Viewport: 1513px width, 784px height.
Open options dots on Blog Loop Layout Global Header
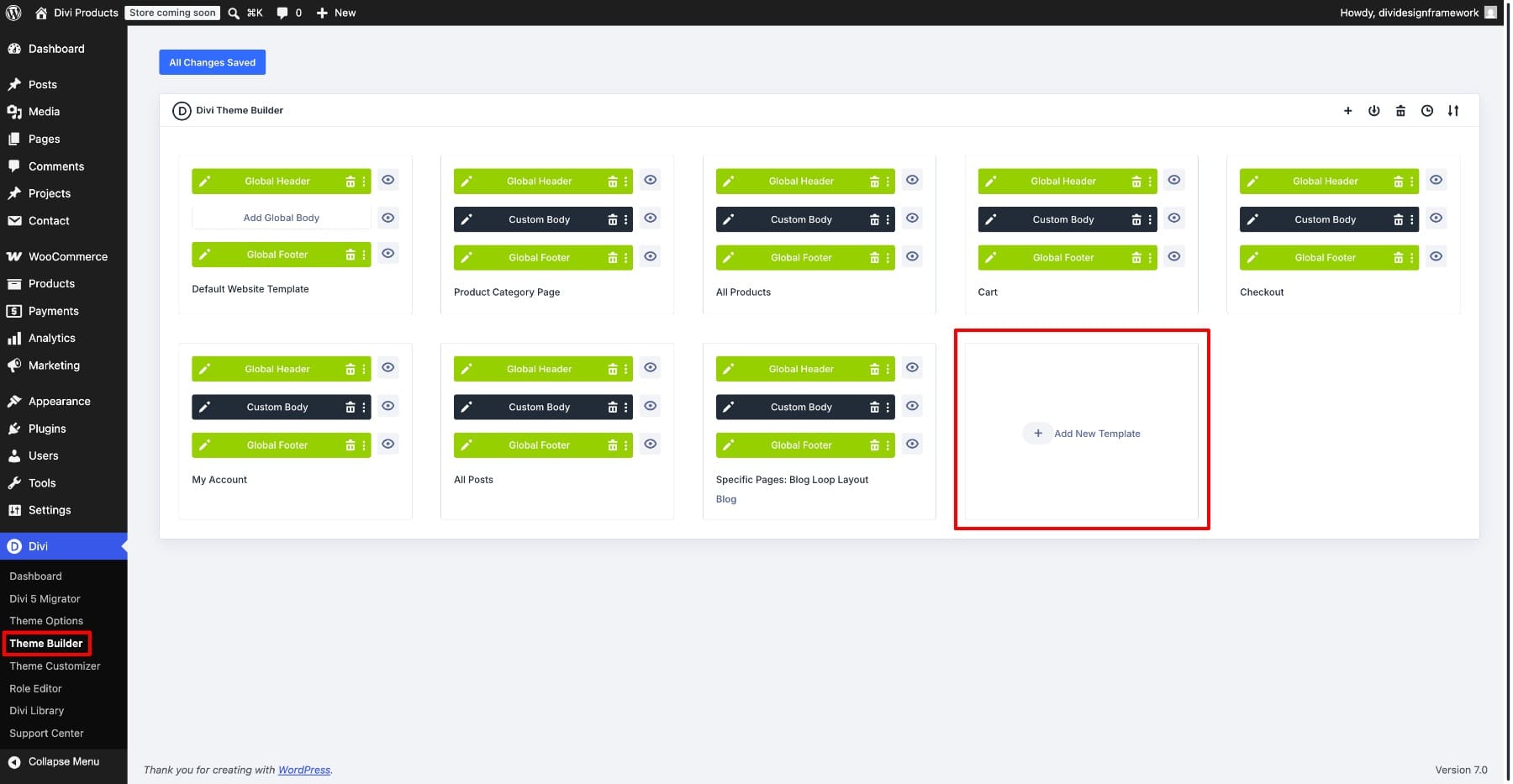click(x=888, y=370)
